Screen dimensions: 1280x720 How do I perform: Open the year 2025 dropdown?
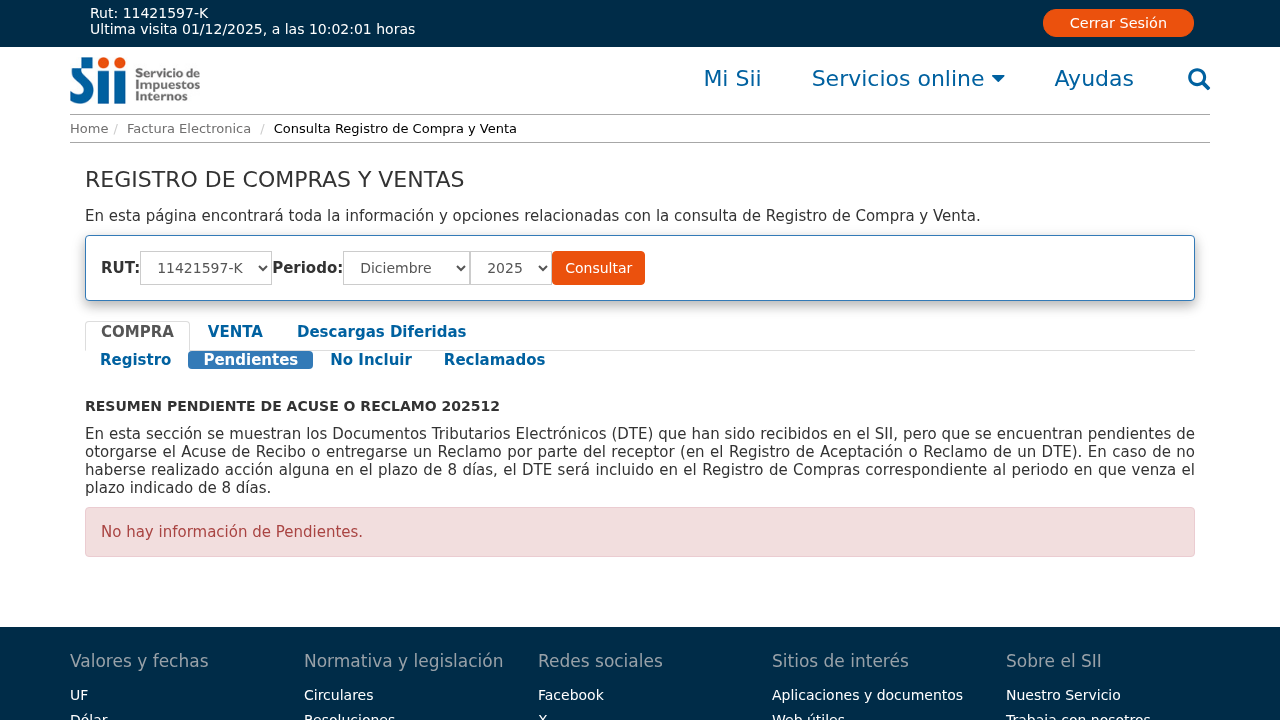click(511, 268)
